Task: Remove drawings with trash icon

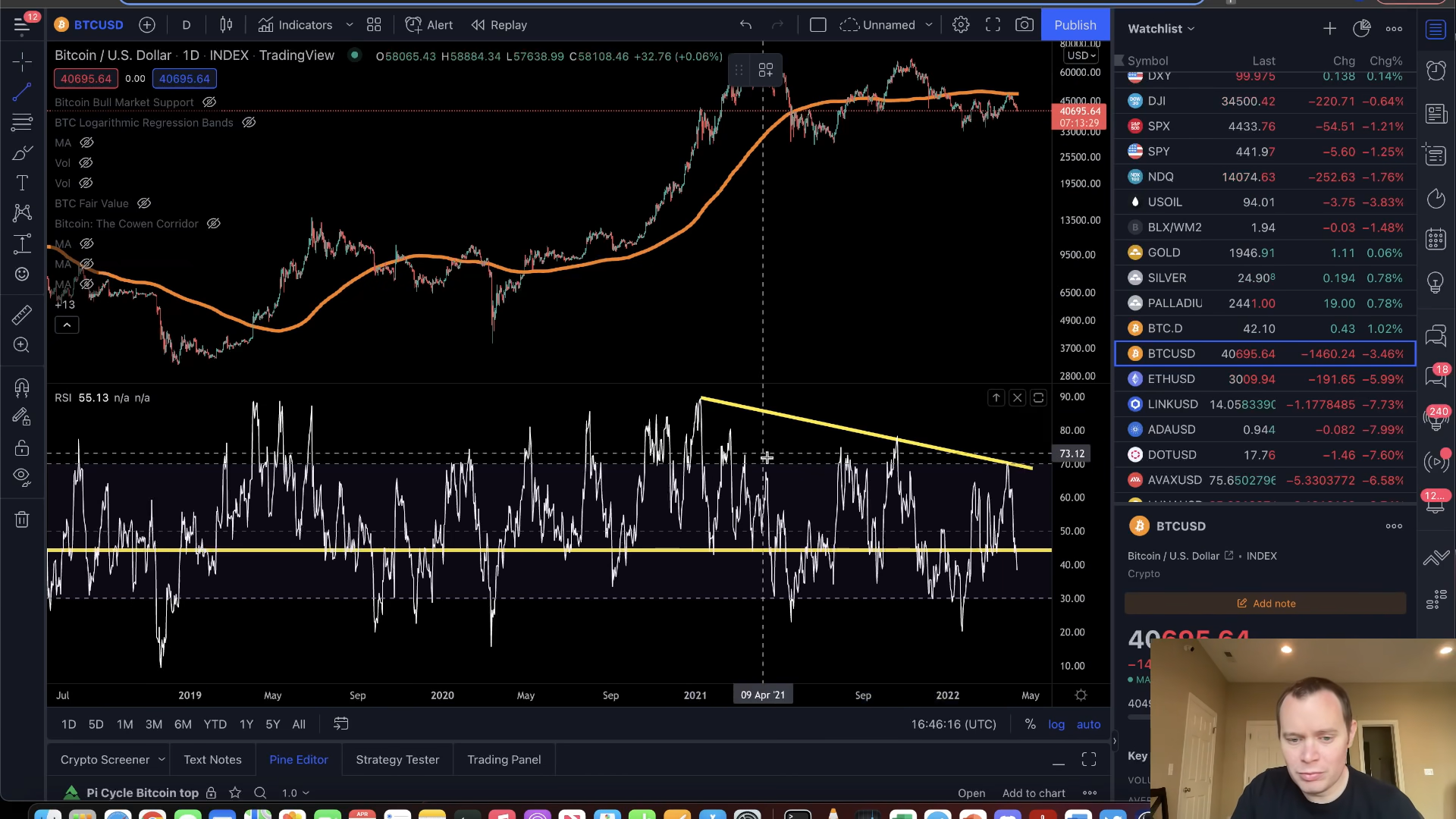Action: coord(22,519)
